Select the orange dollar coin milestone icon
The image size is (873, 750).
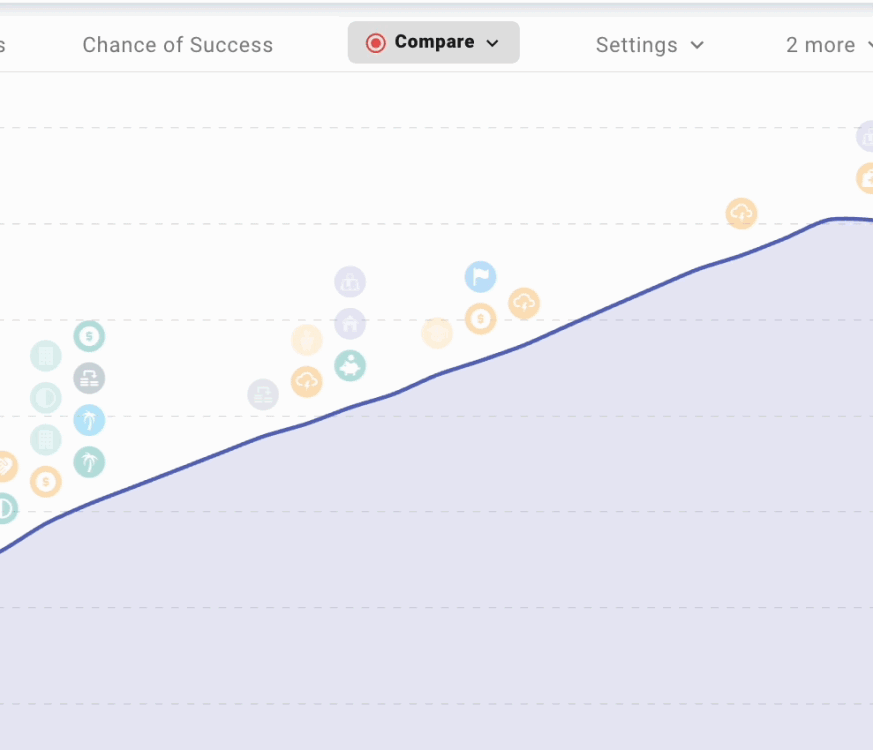point(481,319)
